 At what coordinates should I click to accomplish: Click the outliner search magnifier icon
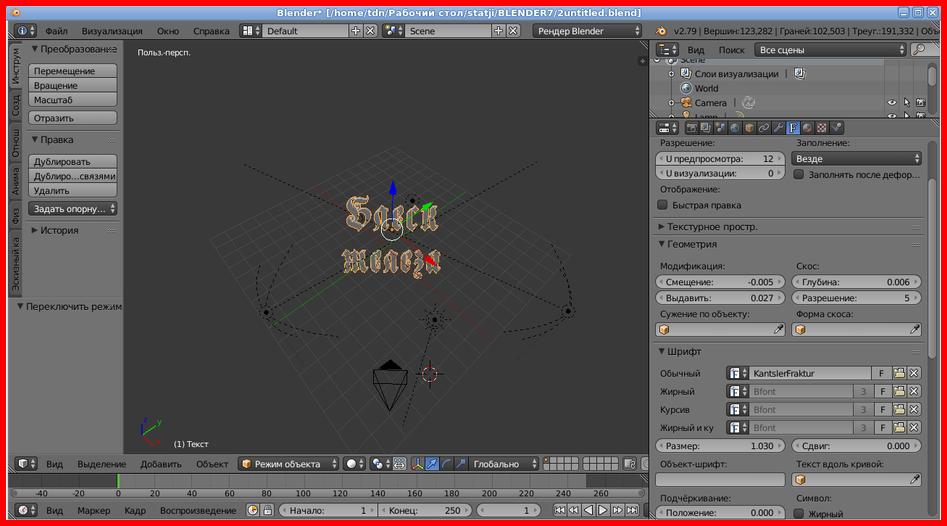click(919, 50)
